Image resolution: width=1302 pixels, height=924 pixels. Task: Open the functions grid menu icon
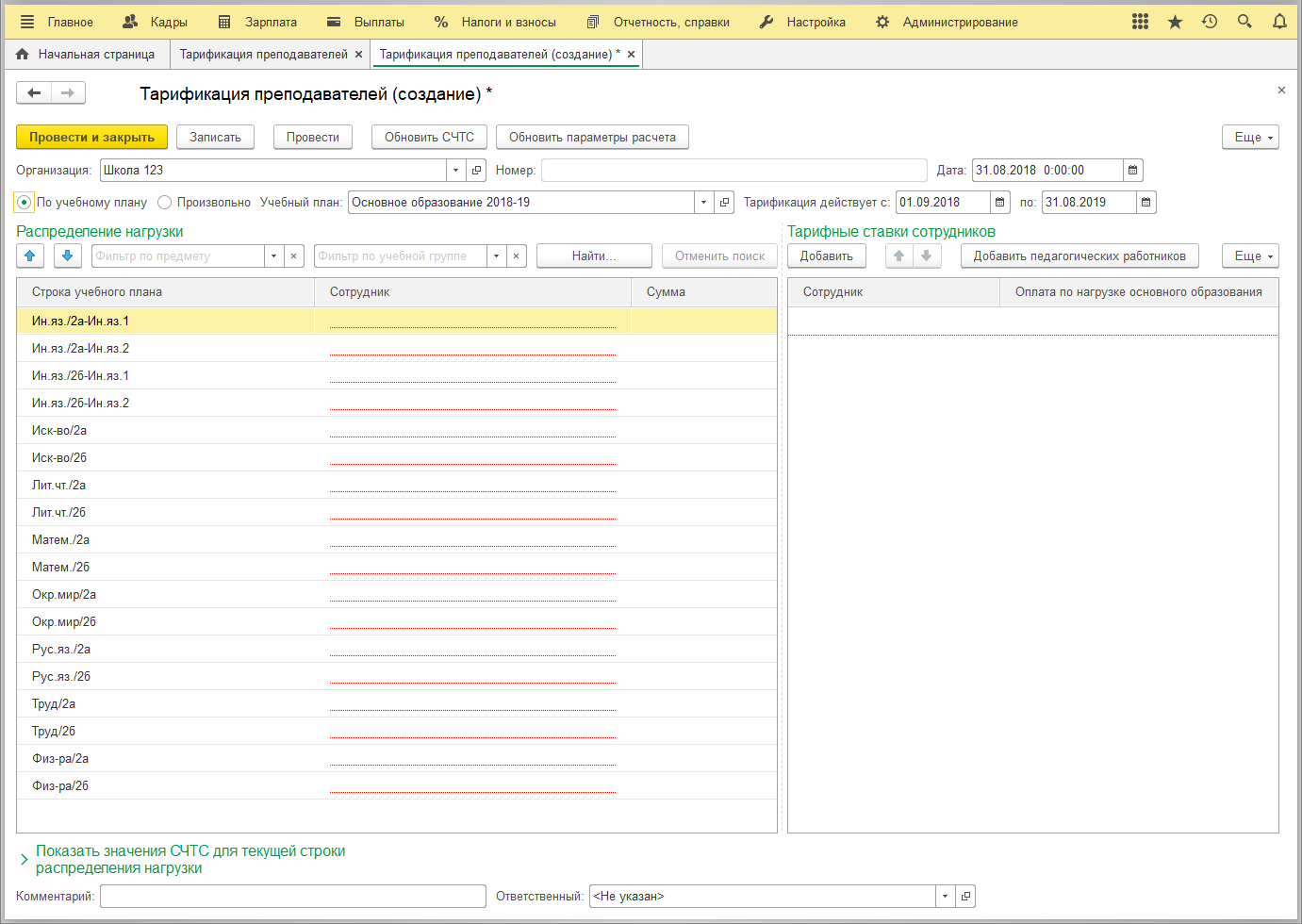click(x=1140, y=22)
